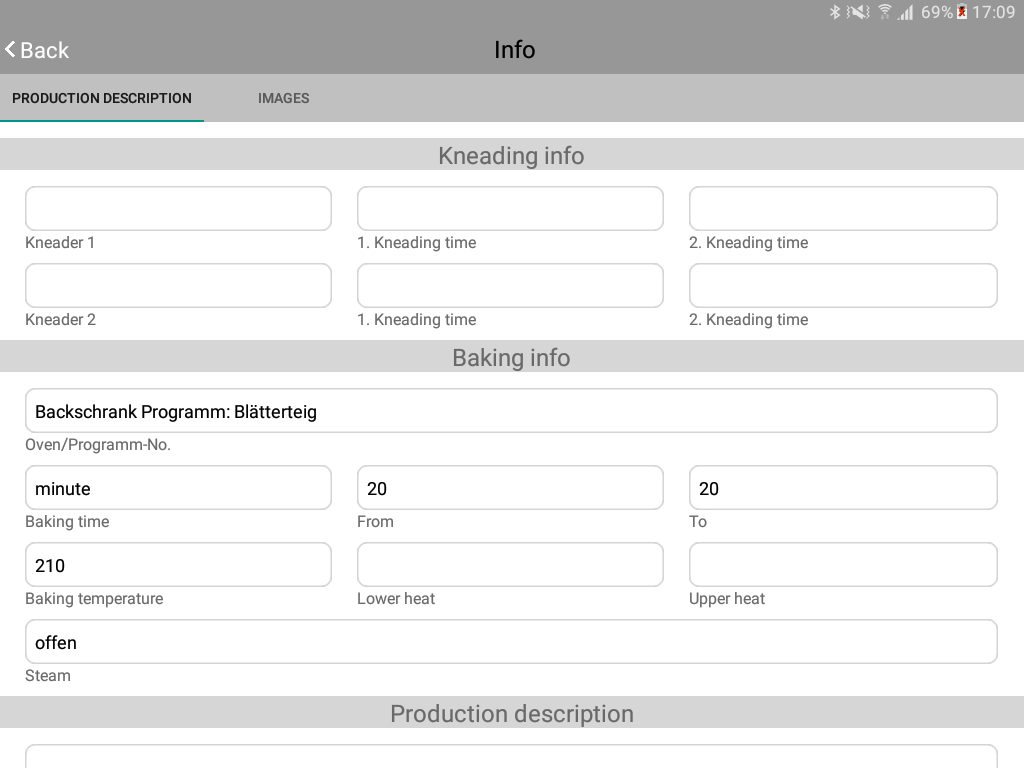Focus the Kneader 2 input field
Image resolution: width=1024 pixels, height=768 pixels.
tap(178, 285)
